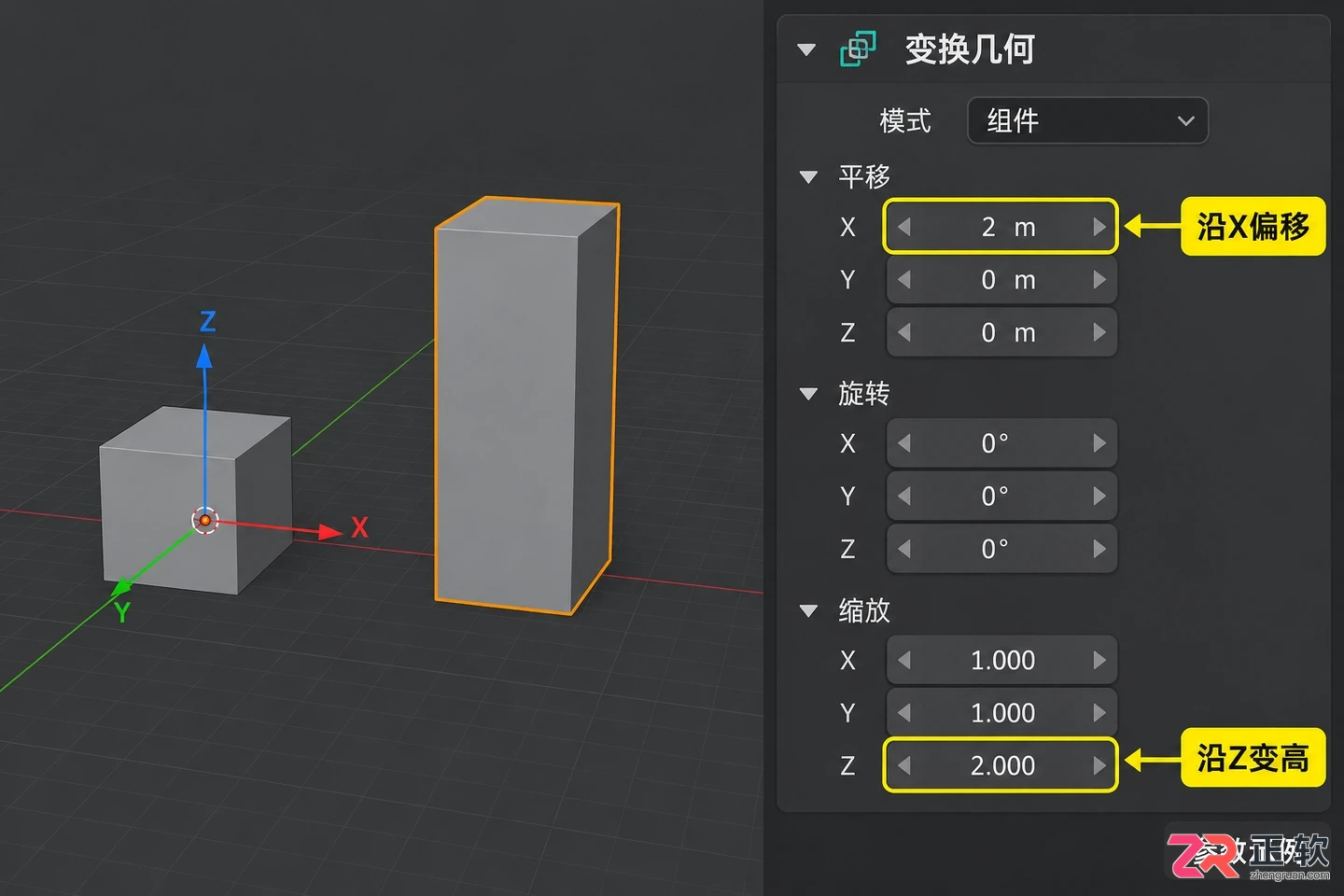1344x896 pixels.
Task: Click the 平移 Y value field
Action: pos(1001,280)
